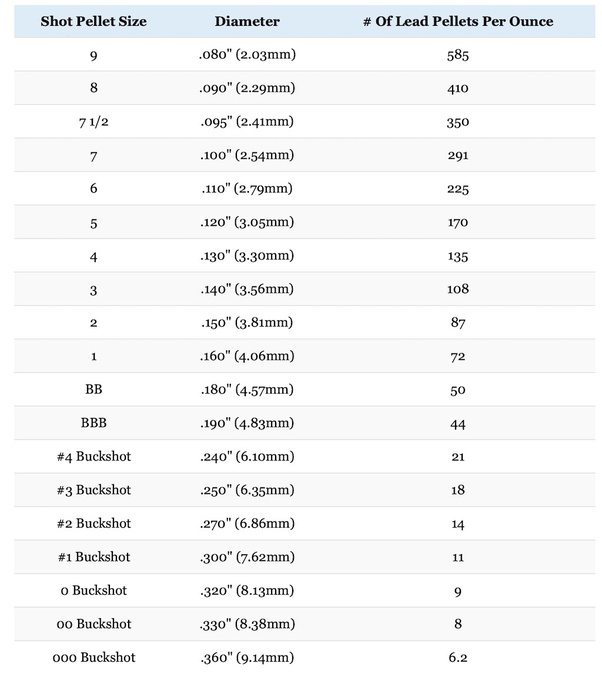This screenshot has width=602, height=676.
Task: Click the #2 Buckshot row label
Action: point(94,523)
